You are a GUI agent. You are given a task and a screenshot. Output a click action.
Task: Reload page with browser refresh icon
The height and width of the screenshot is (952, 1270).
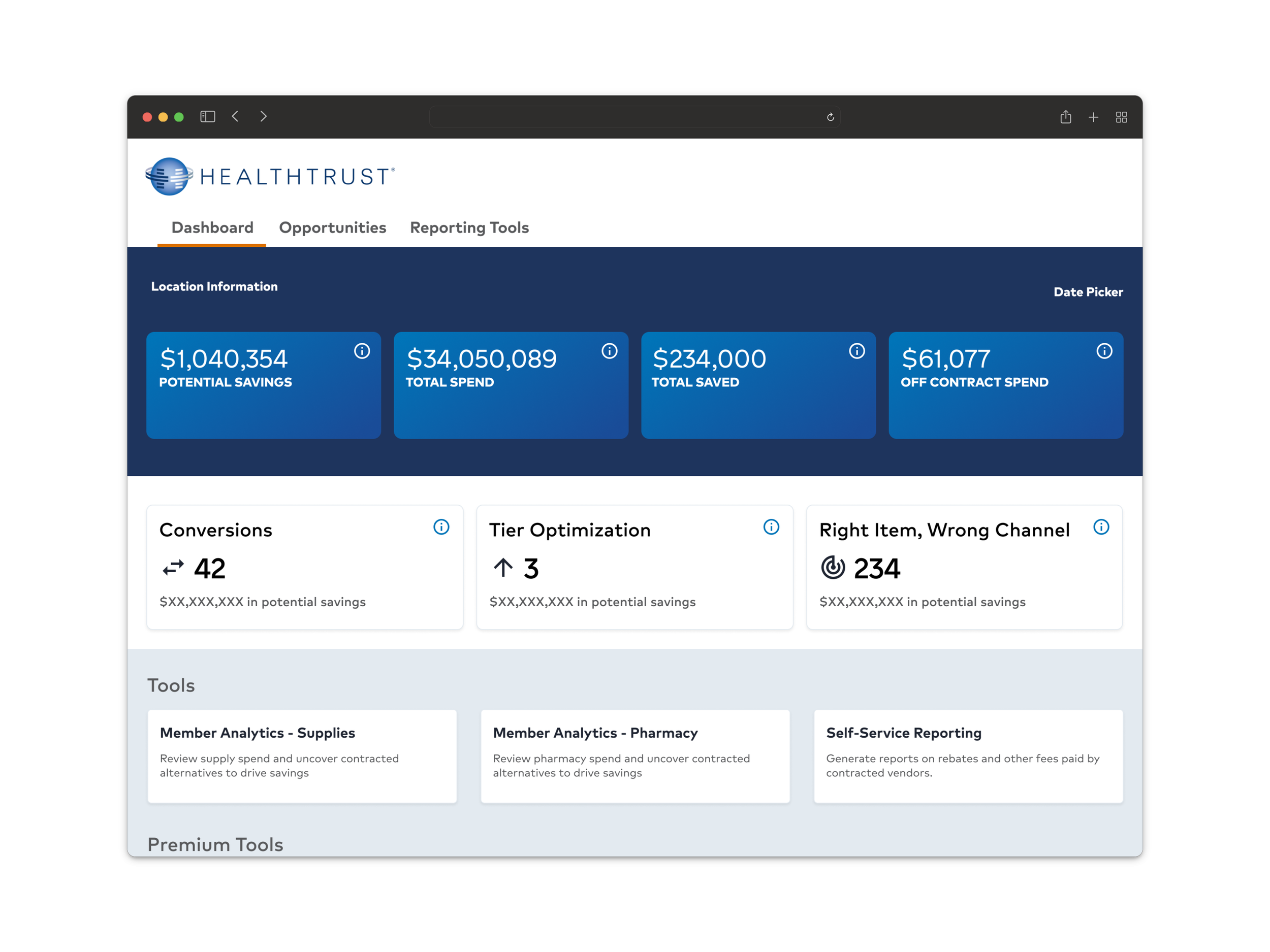pos(830,117)
